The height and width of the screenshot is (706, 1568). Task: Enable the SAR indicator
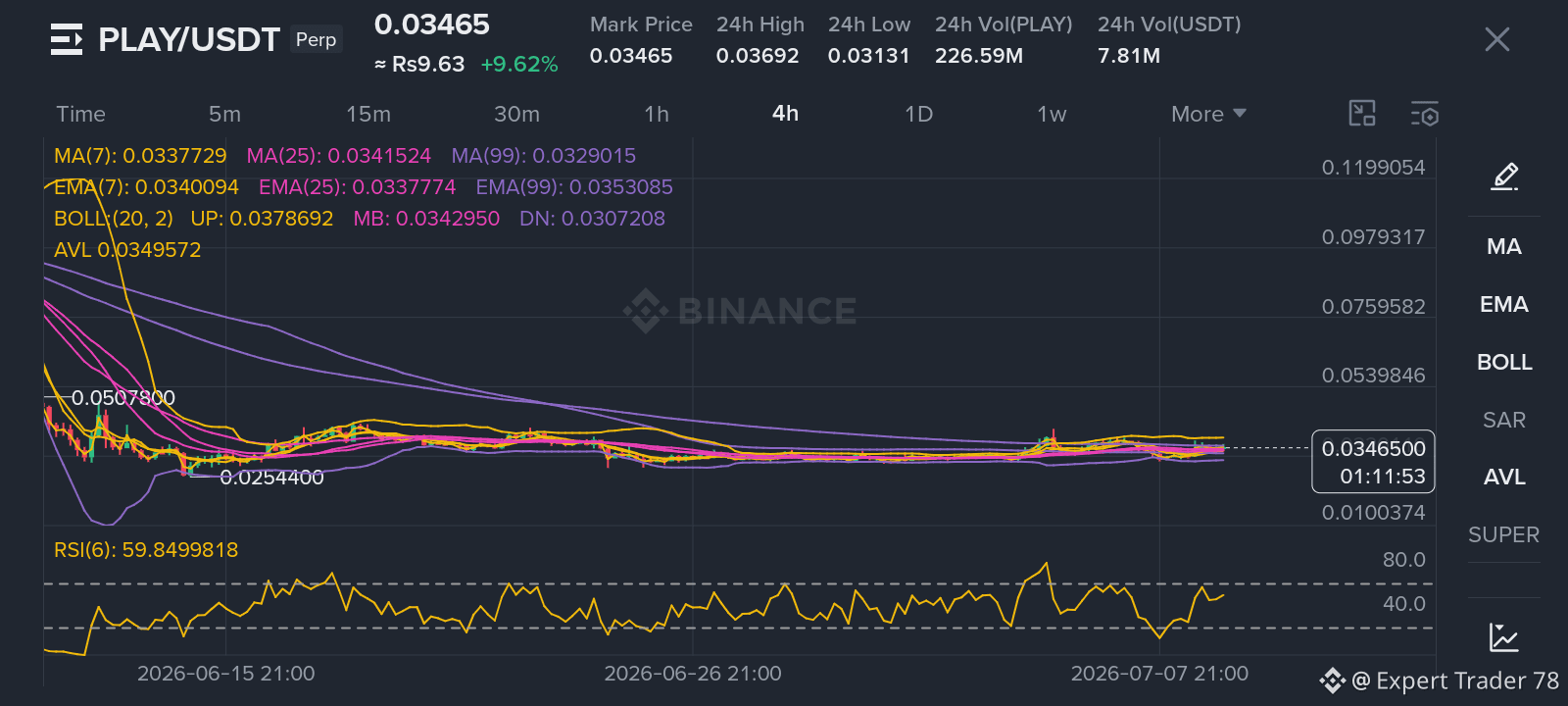(x=1504, y=421)
